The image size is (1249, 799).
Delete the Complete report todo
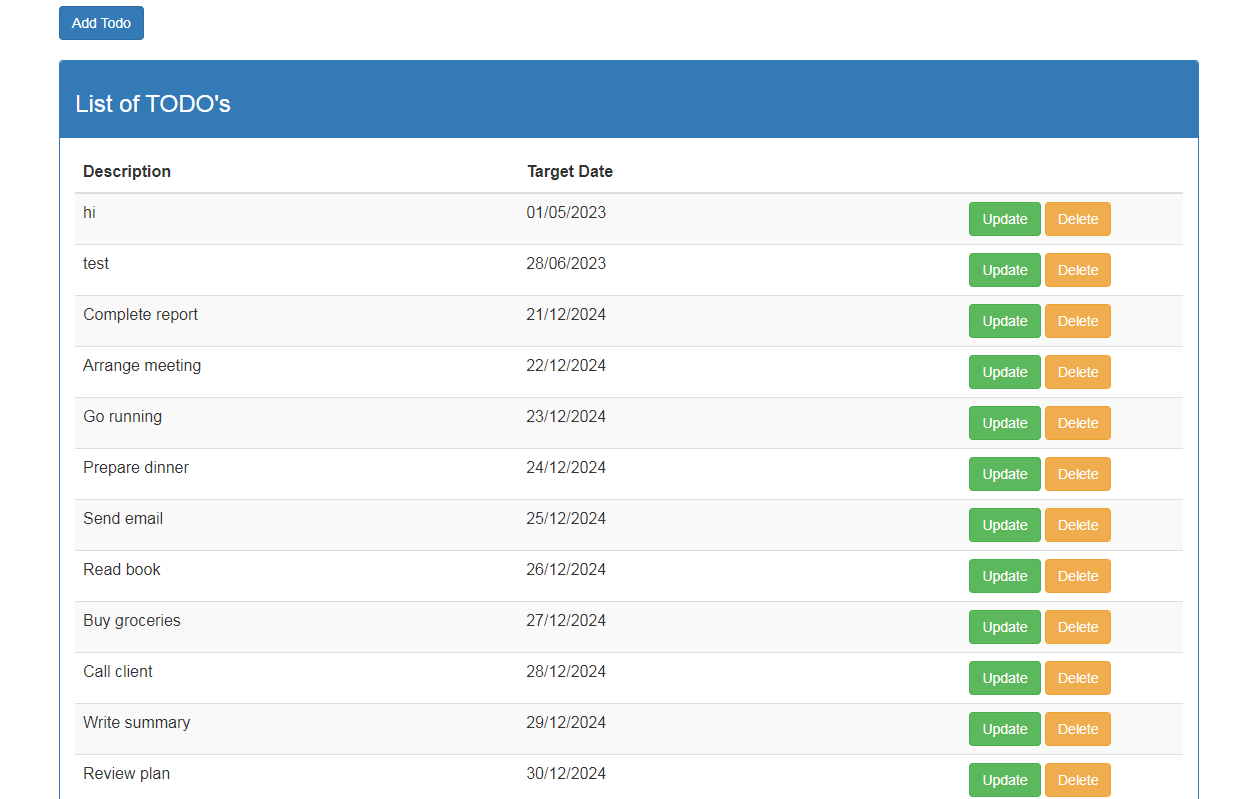[x=1077, y=321]
